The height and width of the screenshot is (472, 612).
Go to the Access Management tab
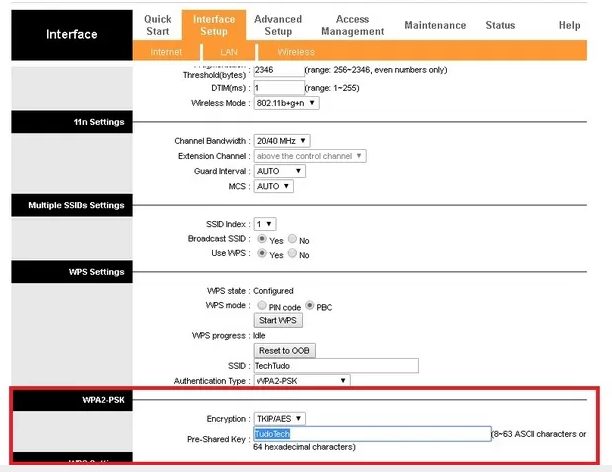point(352,25)
